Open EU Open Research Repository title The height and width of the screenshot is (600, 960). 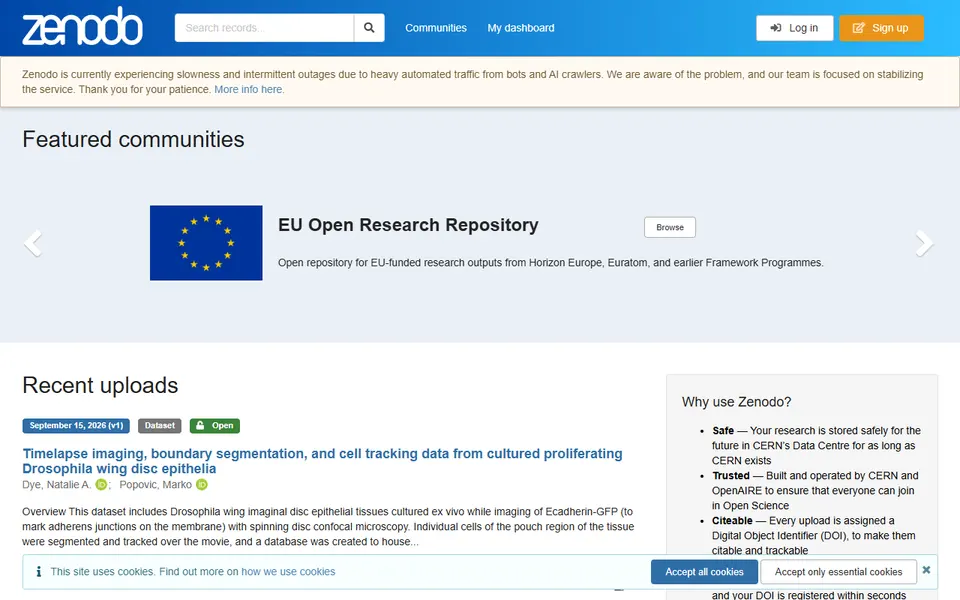[408, 225]
